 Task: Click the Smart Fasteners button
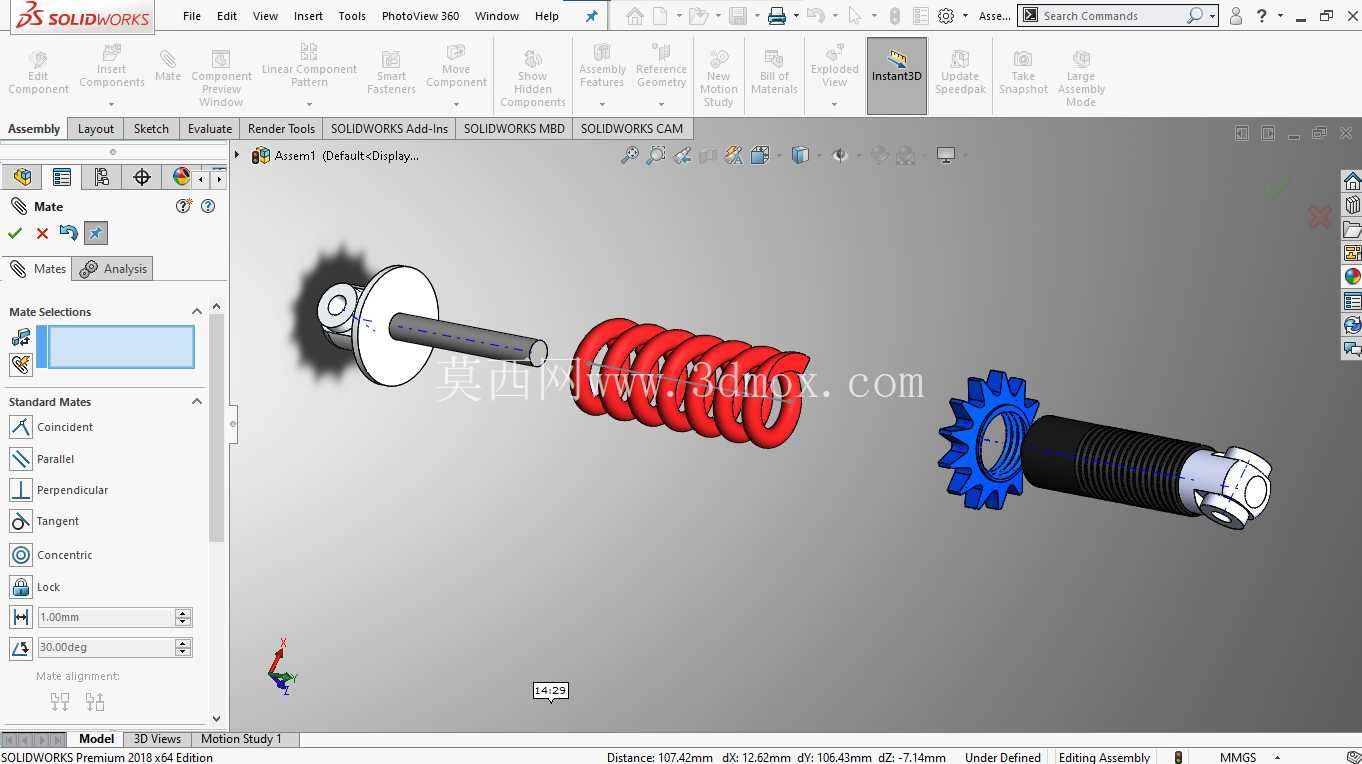point(391,72)
